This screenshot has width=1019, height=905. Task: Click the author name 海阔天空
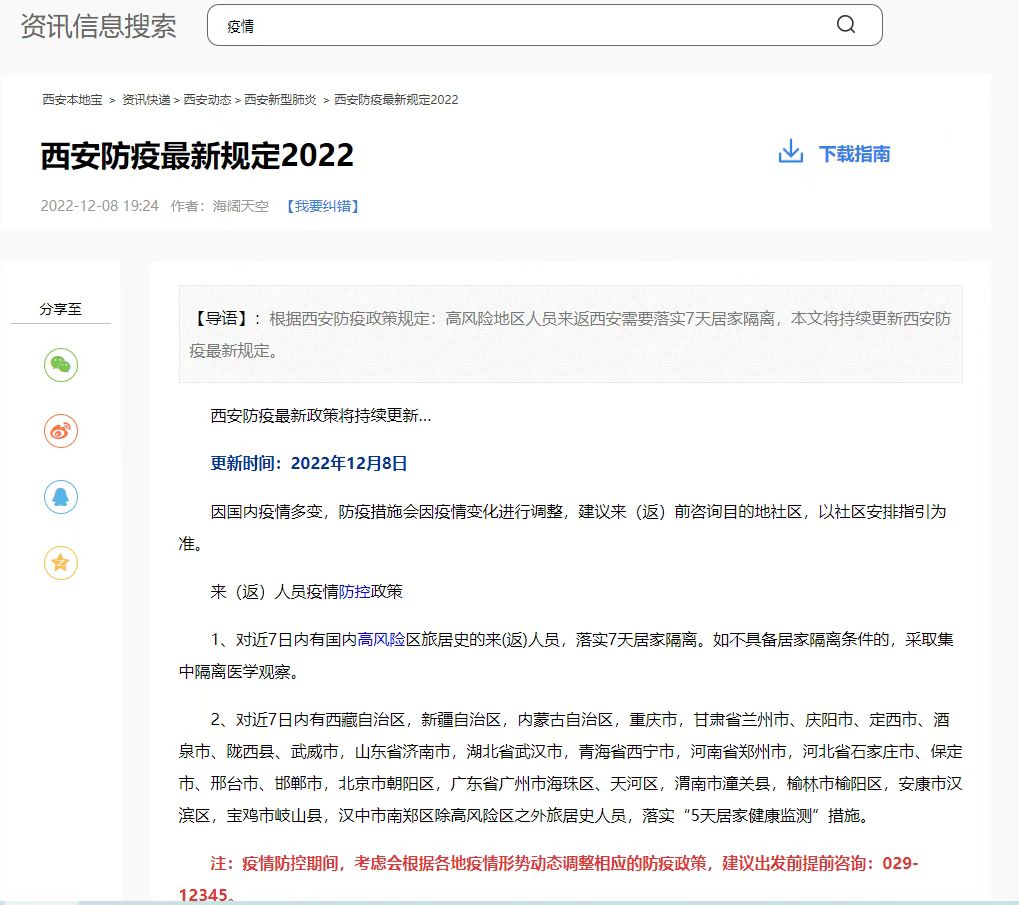click(240, 206)
